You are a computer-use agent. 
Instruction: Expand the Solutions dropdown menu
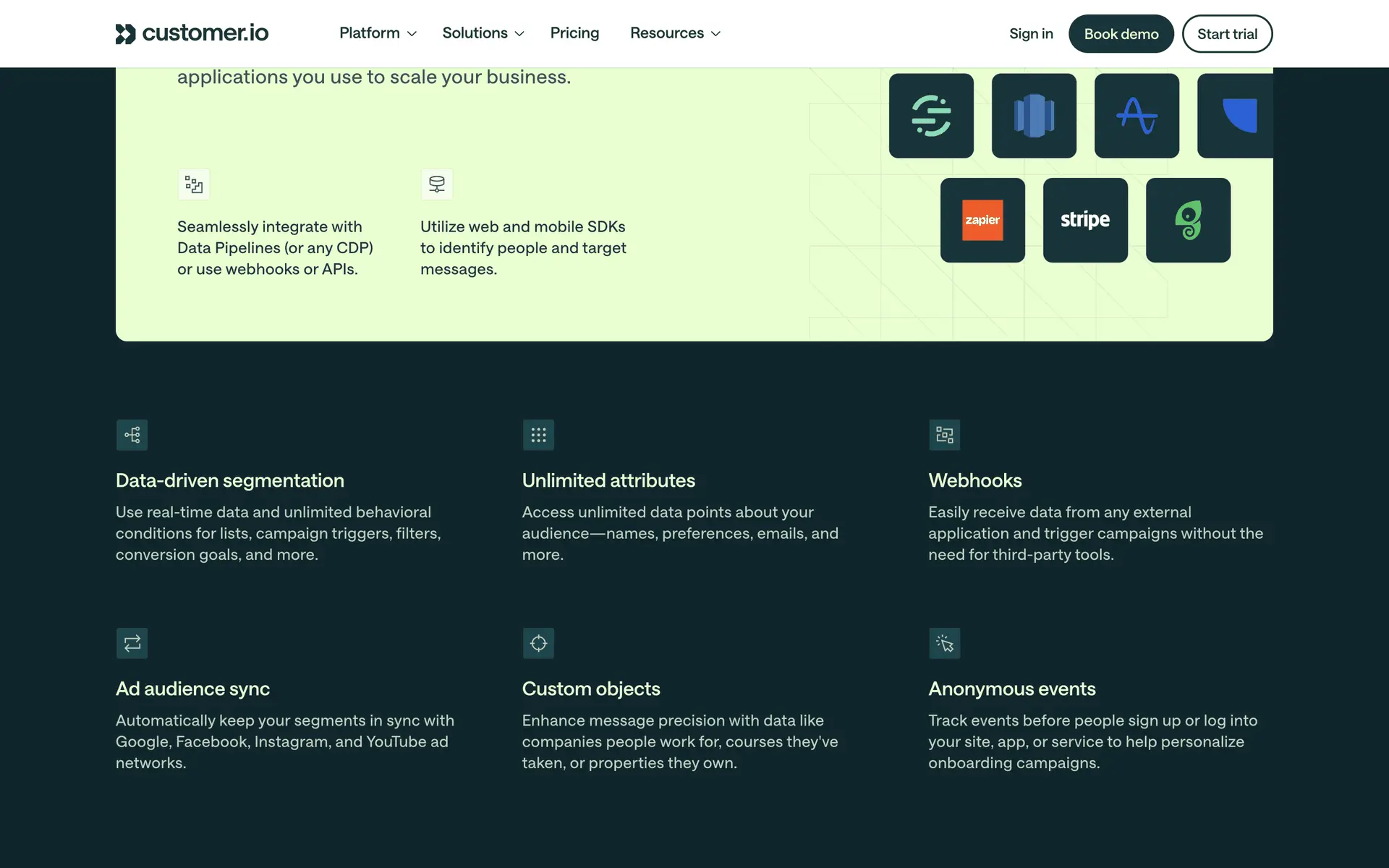tap(483, 33)
